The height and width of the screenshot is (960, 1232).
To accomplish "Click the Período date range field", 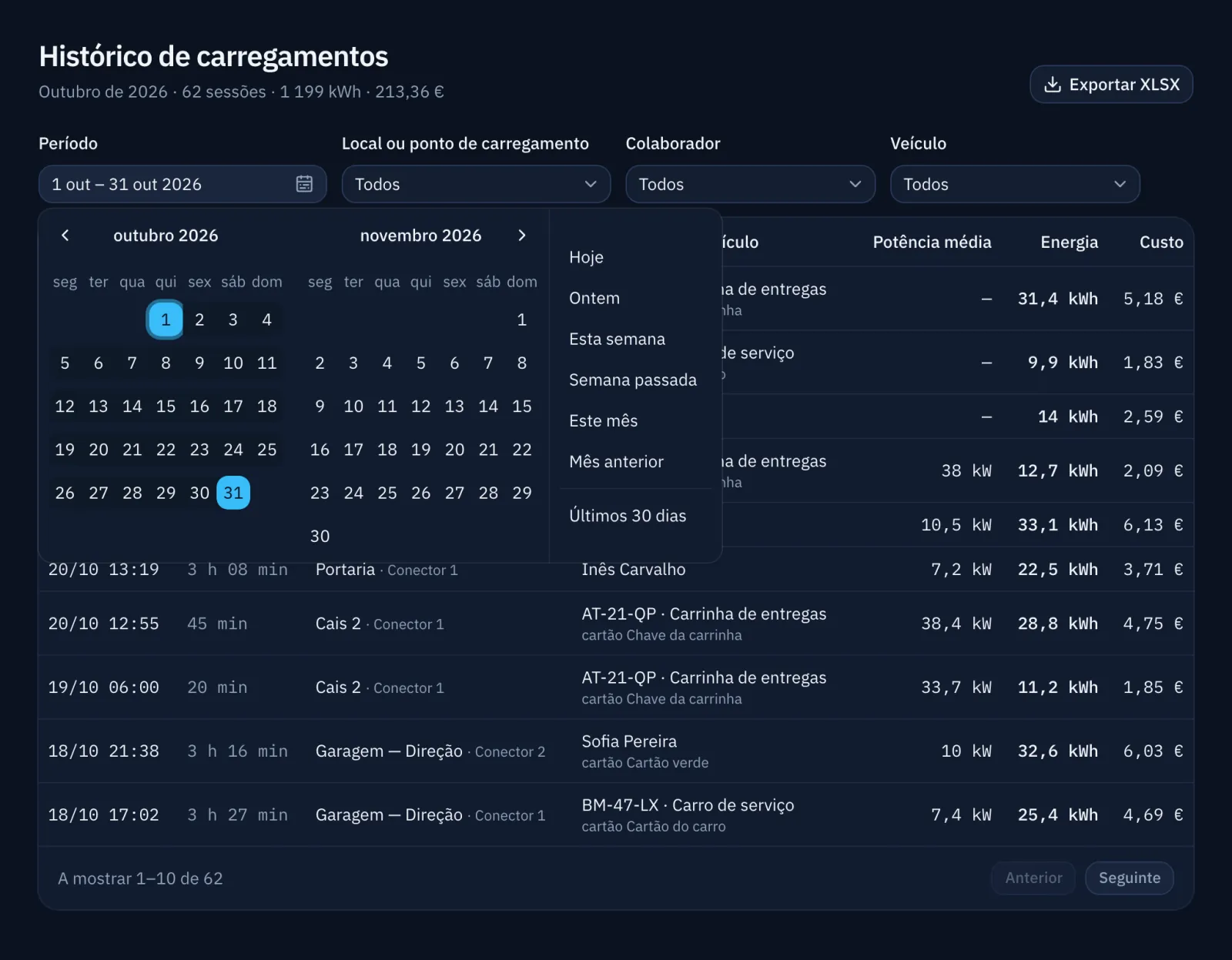I will pos(182,184).
